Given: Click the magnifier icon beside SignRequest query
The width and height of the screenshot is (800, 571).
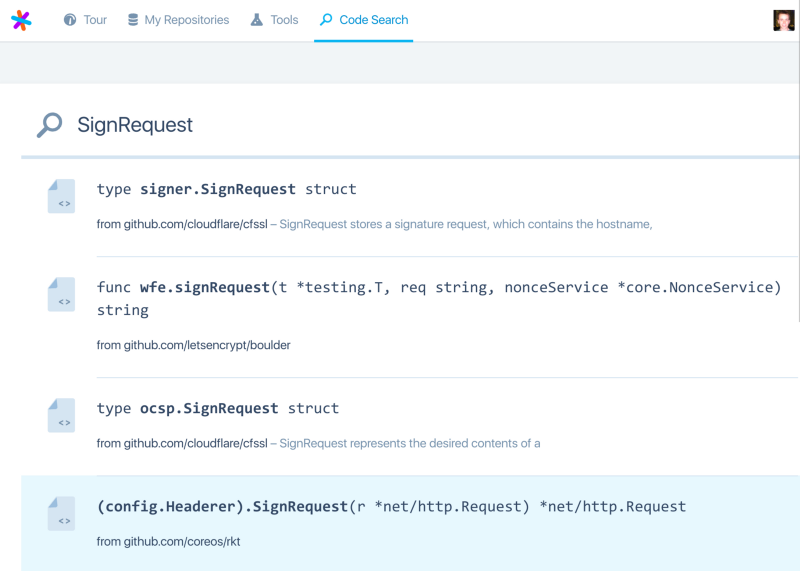Looking at the screenshot, I should click(49, 125).
